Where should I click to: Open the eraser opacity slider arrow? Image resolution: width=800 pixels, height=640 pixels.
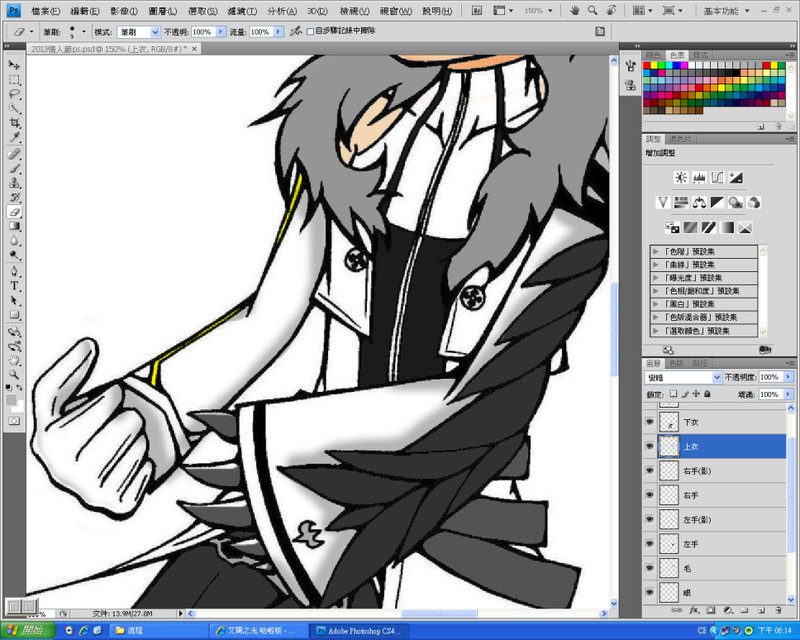coord(221,32)
